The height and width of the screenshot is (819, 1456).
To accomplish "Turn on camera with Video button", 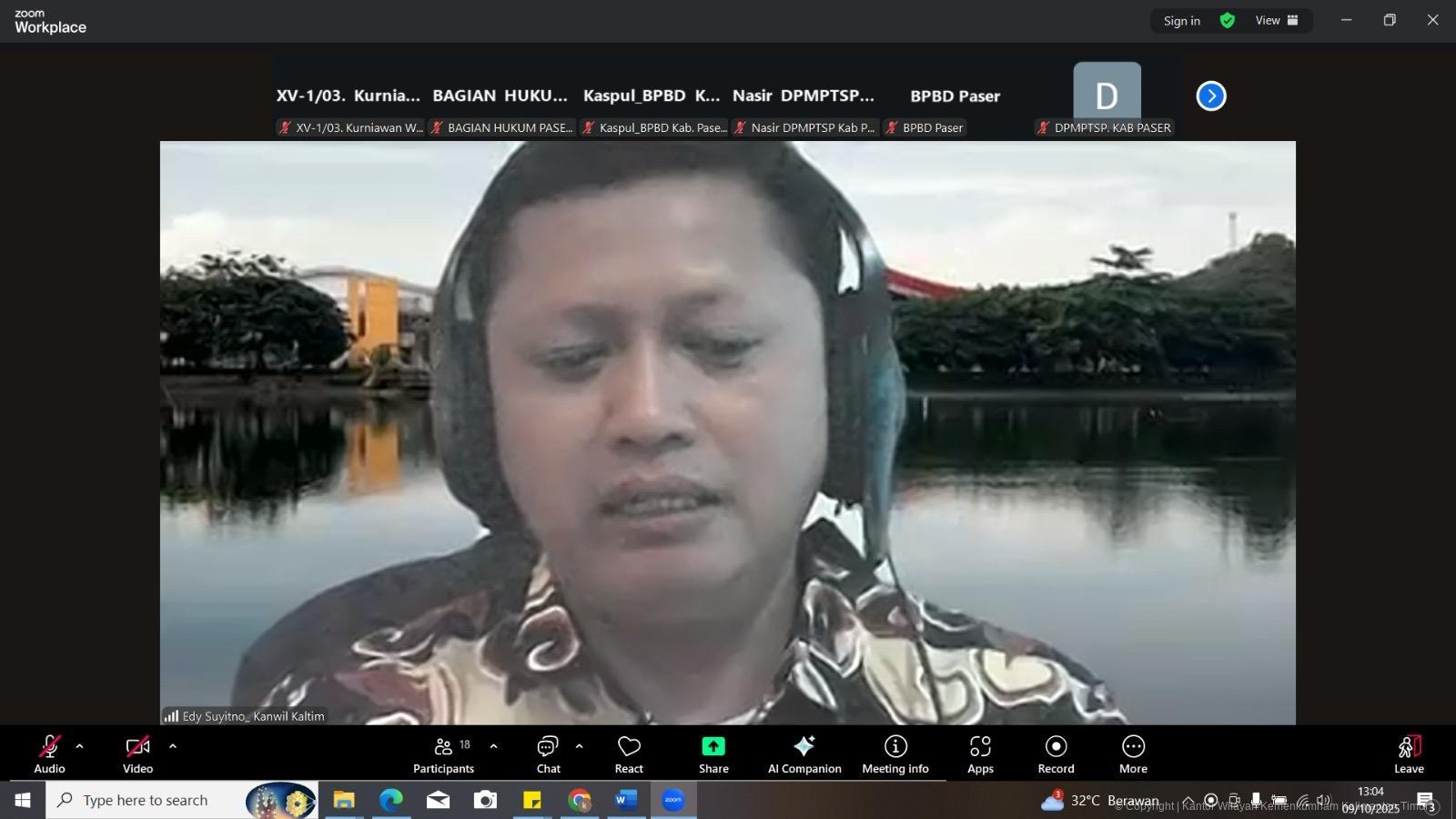I will (x=137, y=754).
